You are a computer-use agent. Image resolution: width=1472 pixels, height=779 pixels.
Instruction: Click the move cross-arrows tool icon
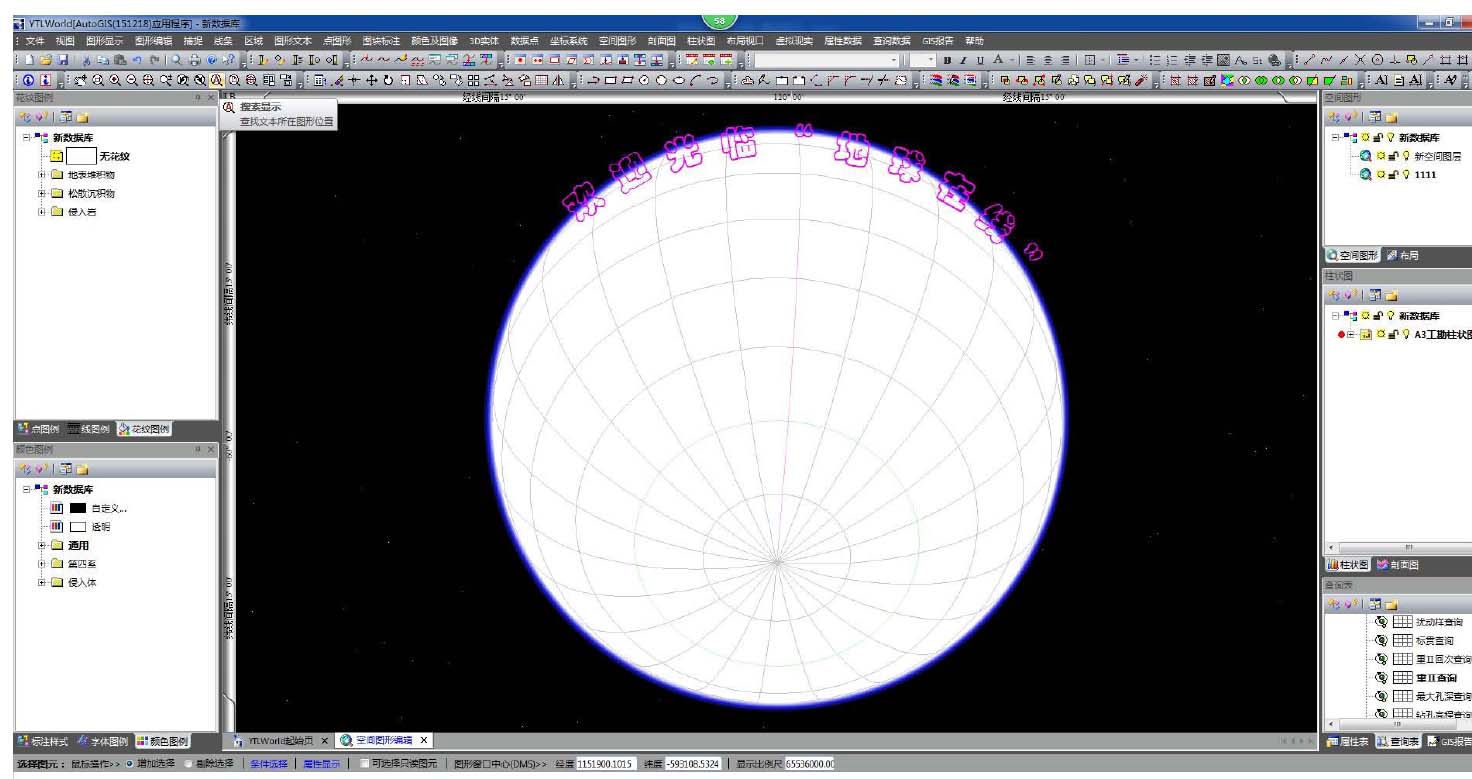[371, 80]
